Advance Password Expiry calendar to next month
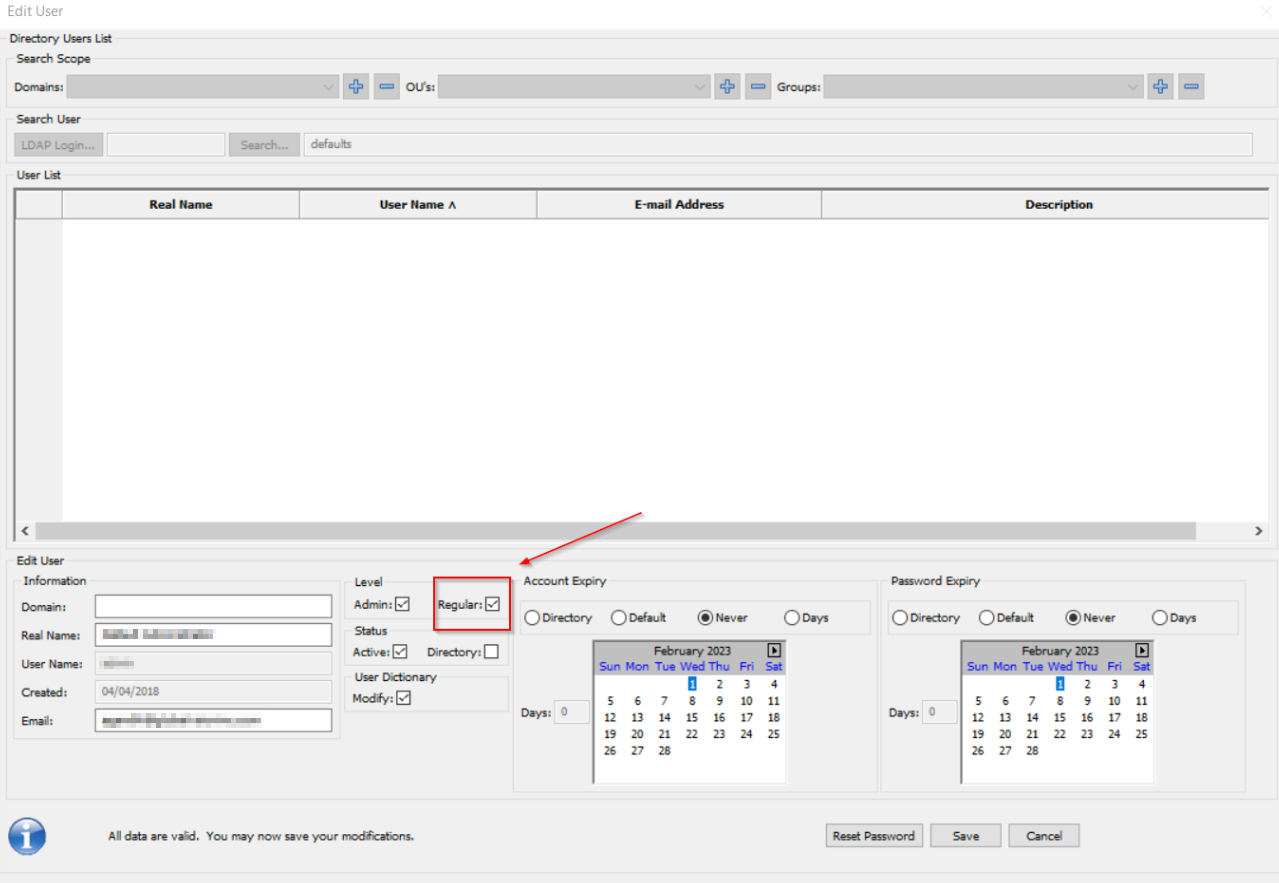 click(1141, 651)
